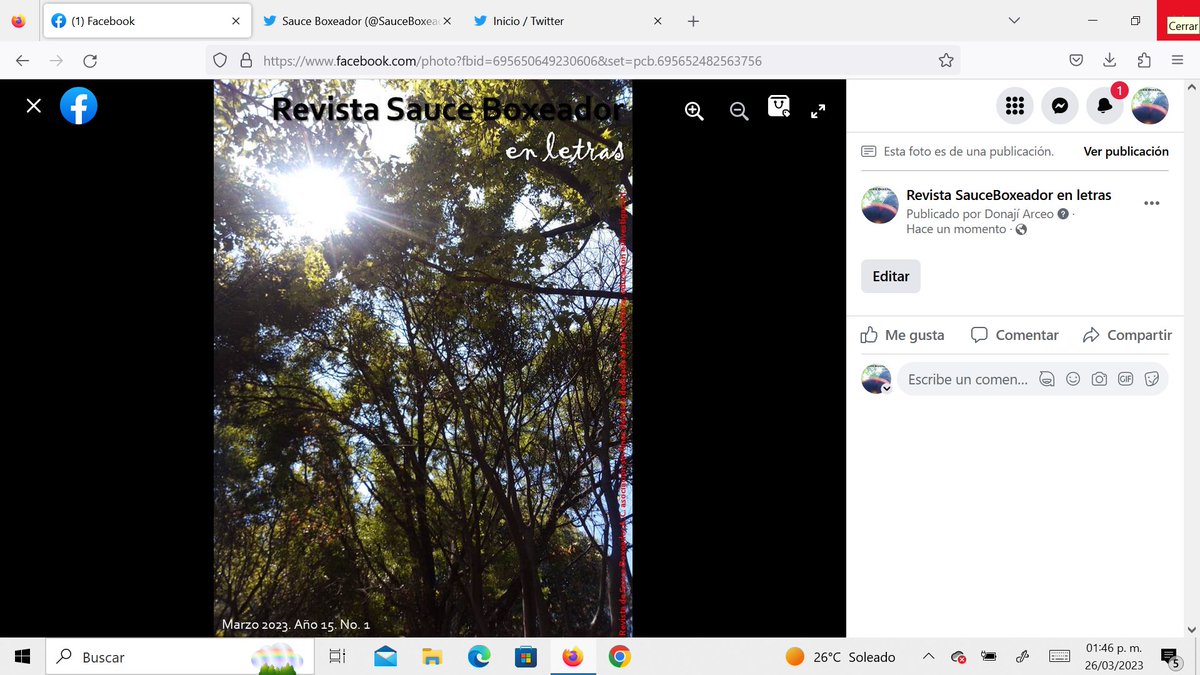Insert an avatar sticker in comment
The image size is (1200, 675).
(x=1047, y=380)
